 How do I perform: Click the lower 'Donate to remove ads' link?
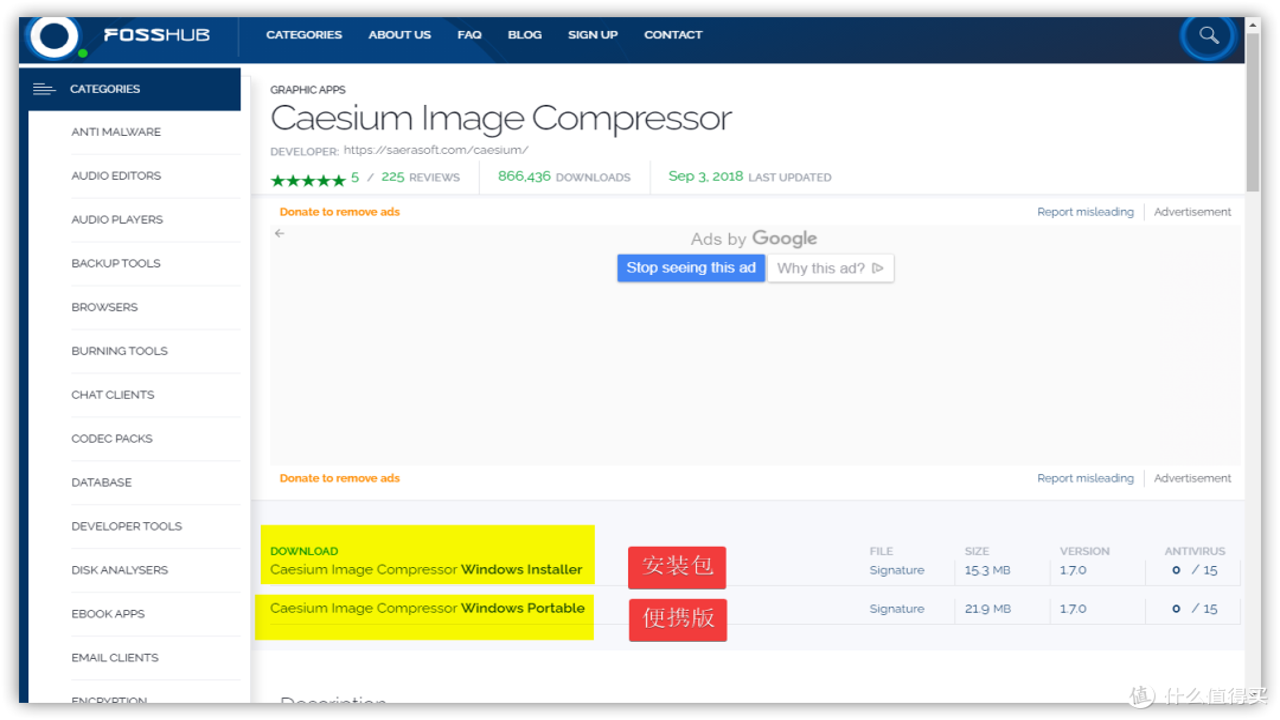tap(340, 478)
